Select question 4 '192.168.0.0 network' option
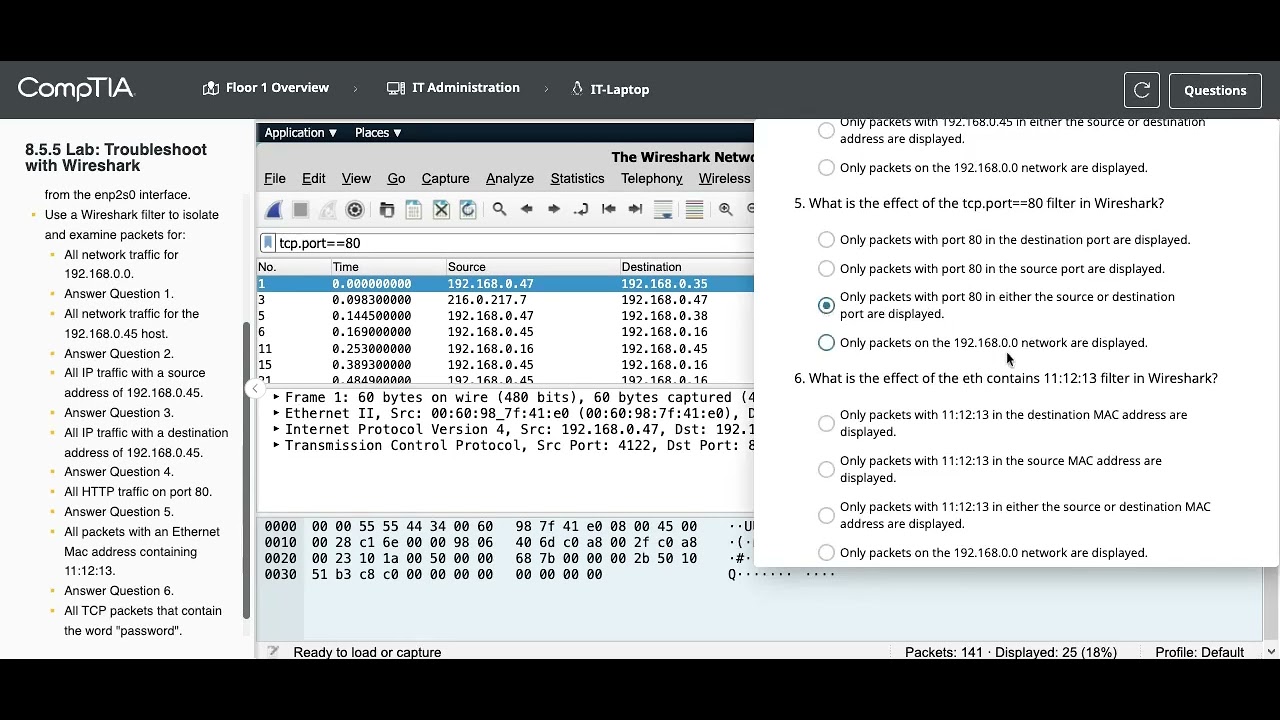Screen dimensions: 1280x720 click(826, 168)
